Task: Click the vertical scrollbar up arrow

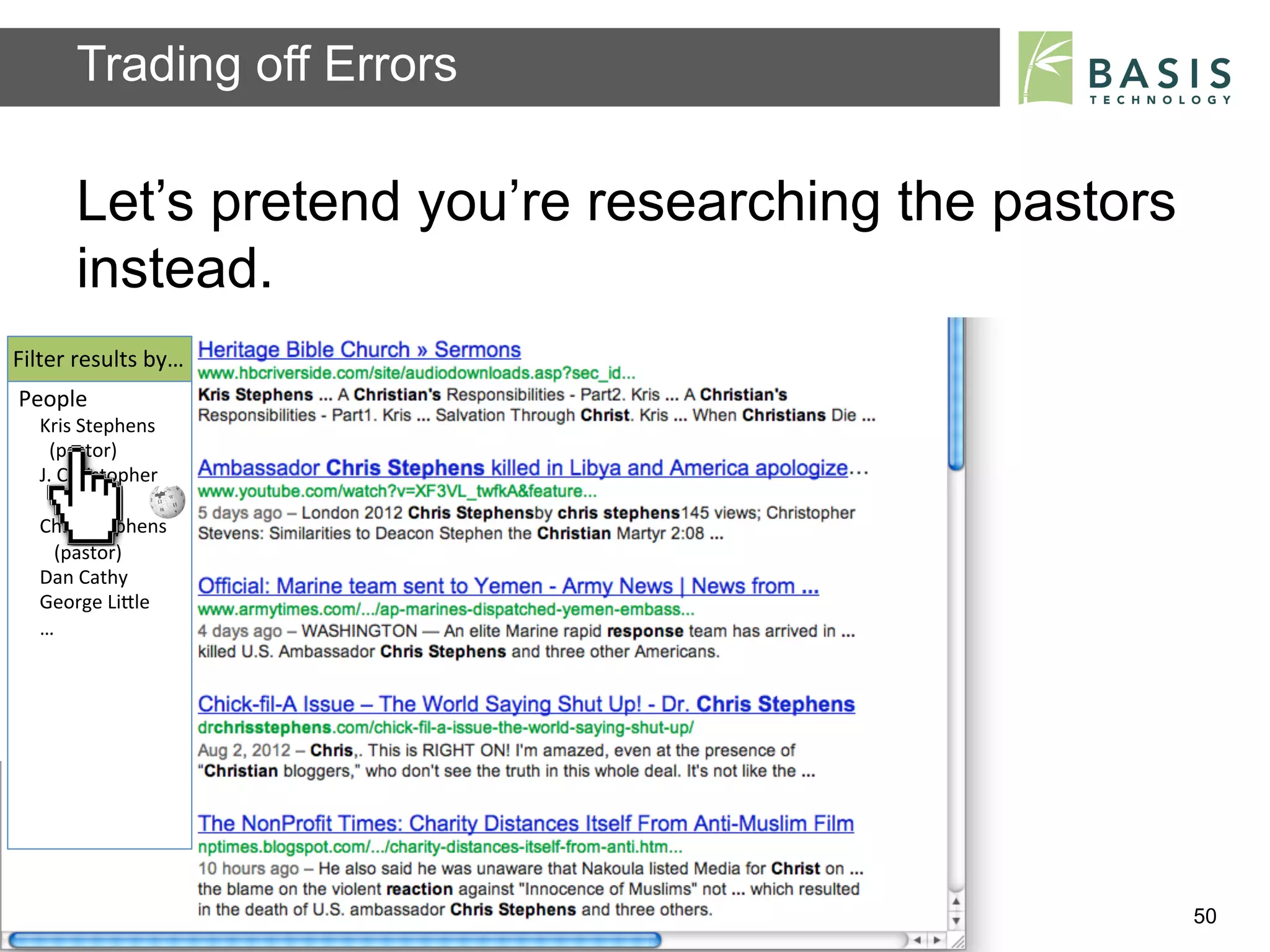Action: tap(956, 902)
